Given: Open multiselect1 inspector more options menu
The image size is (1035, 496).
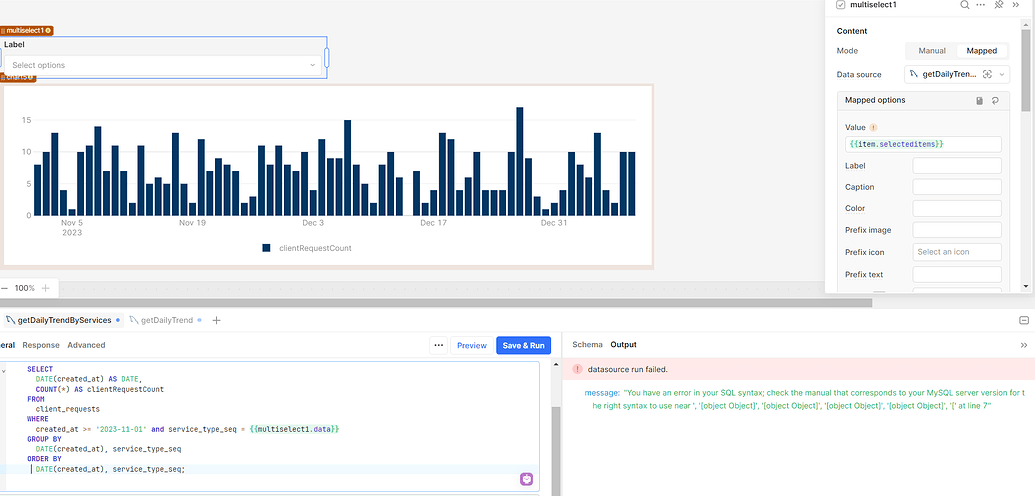Looking at the screenshot, I should tap(981, 5).
